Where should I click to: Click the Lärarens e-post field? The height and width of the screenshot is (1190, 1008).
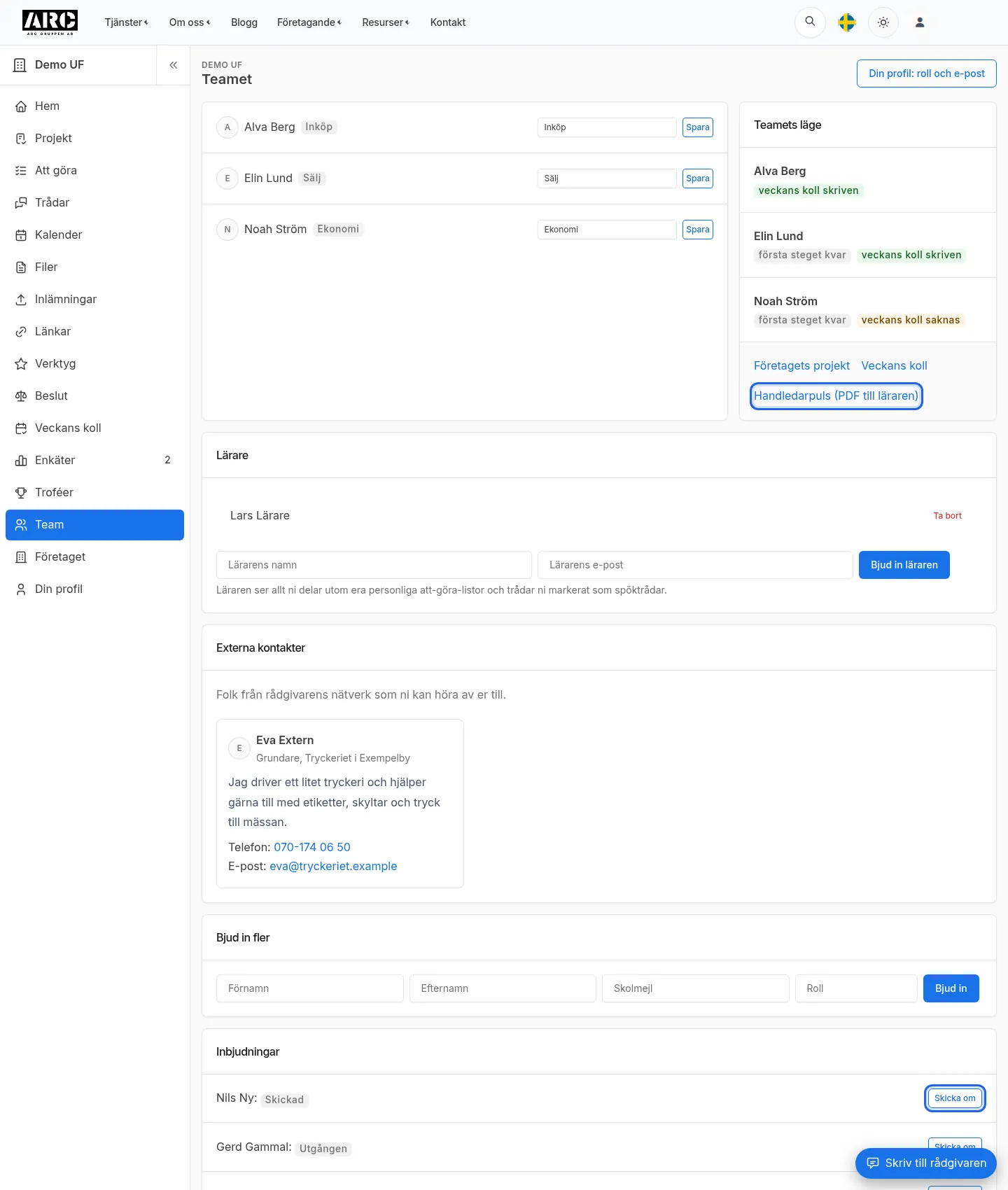(694, 565)
